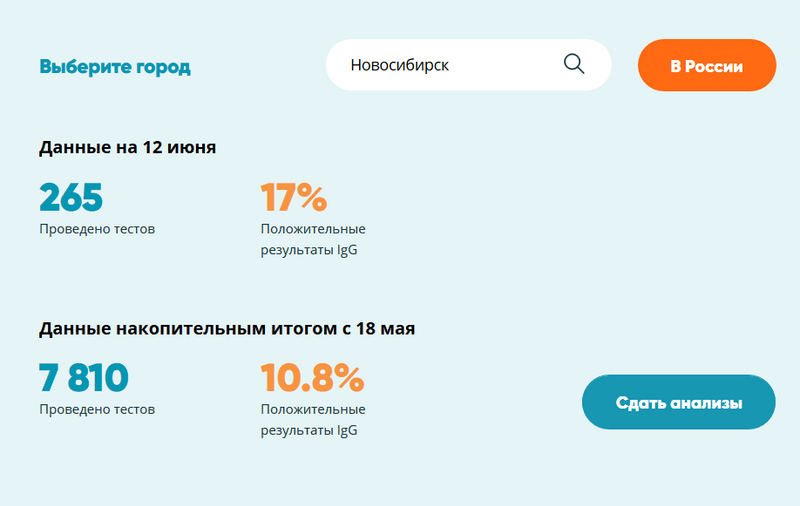Click "Положительные" label under 17%
The image size is (800, 506).
tap(313, 229)
